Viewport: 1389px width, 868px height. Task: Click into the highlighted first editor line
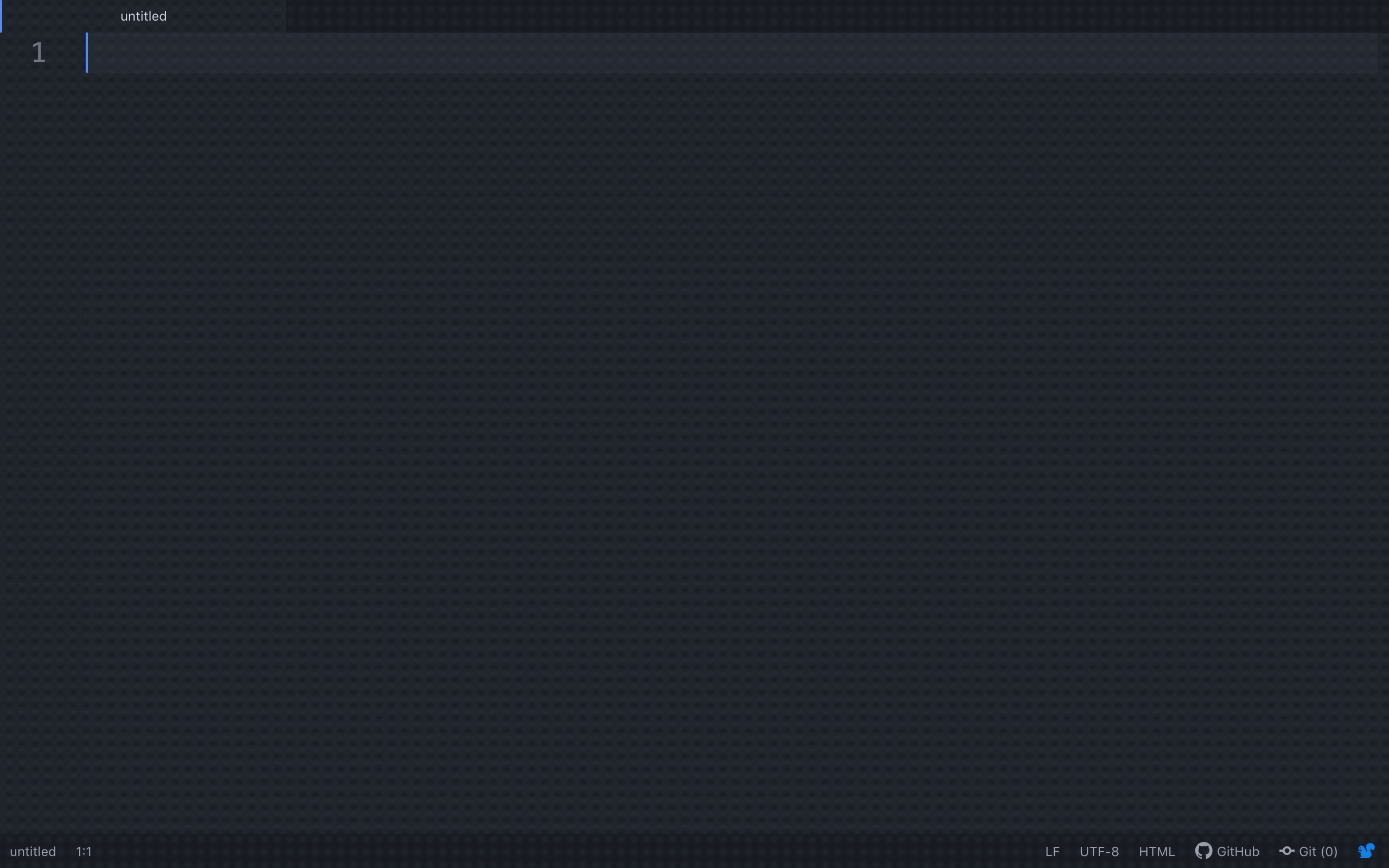coord(732,53)
